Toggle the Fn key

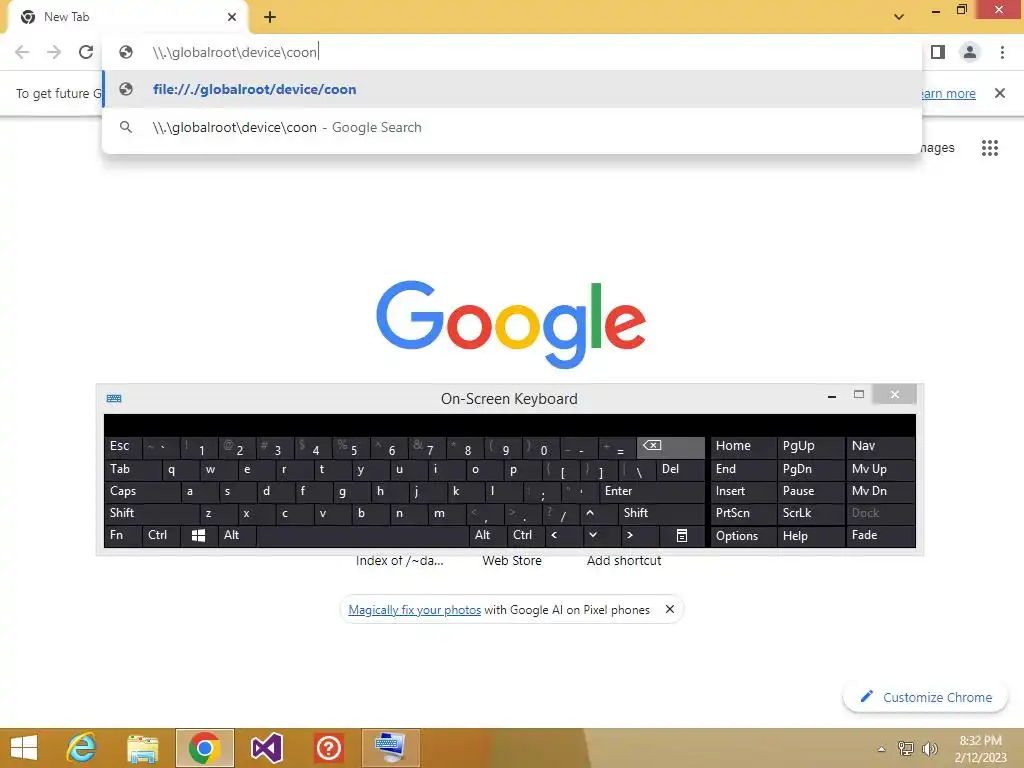point(123,536)
